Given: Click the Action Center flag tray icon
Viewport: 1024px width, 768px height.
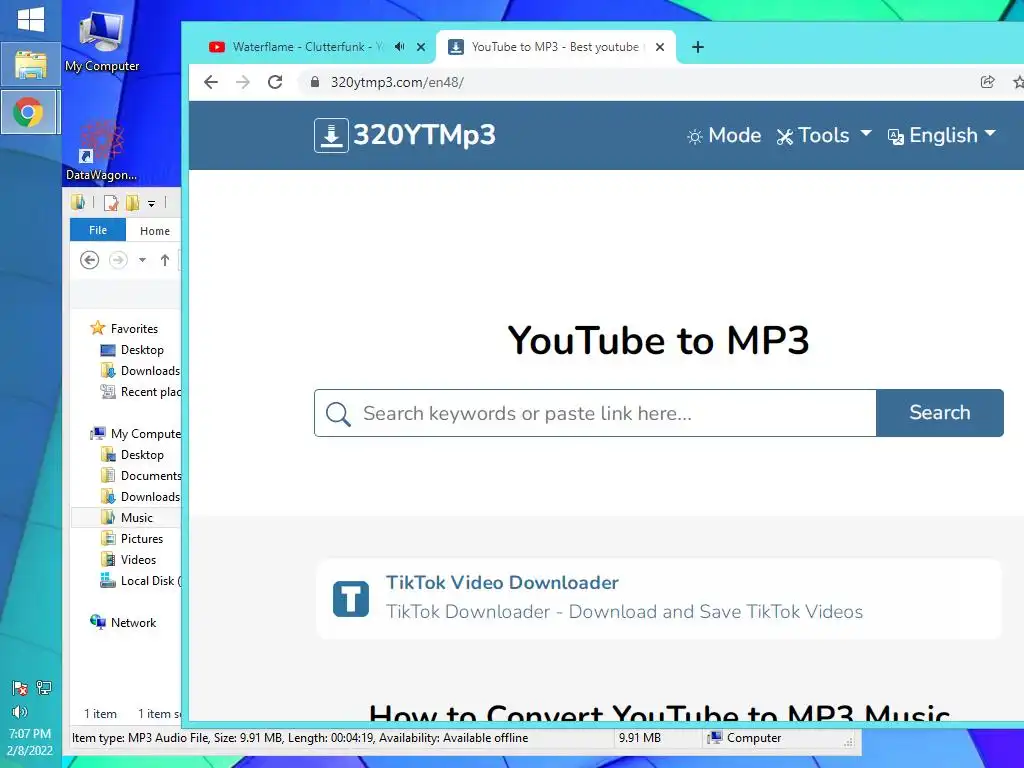Looking at the screenshot, I should coord(20,688).
